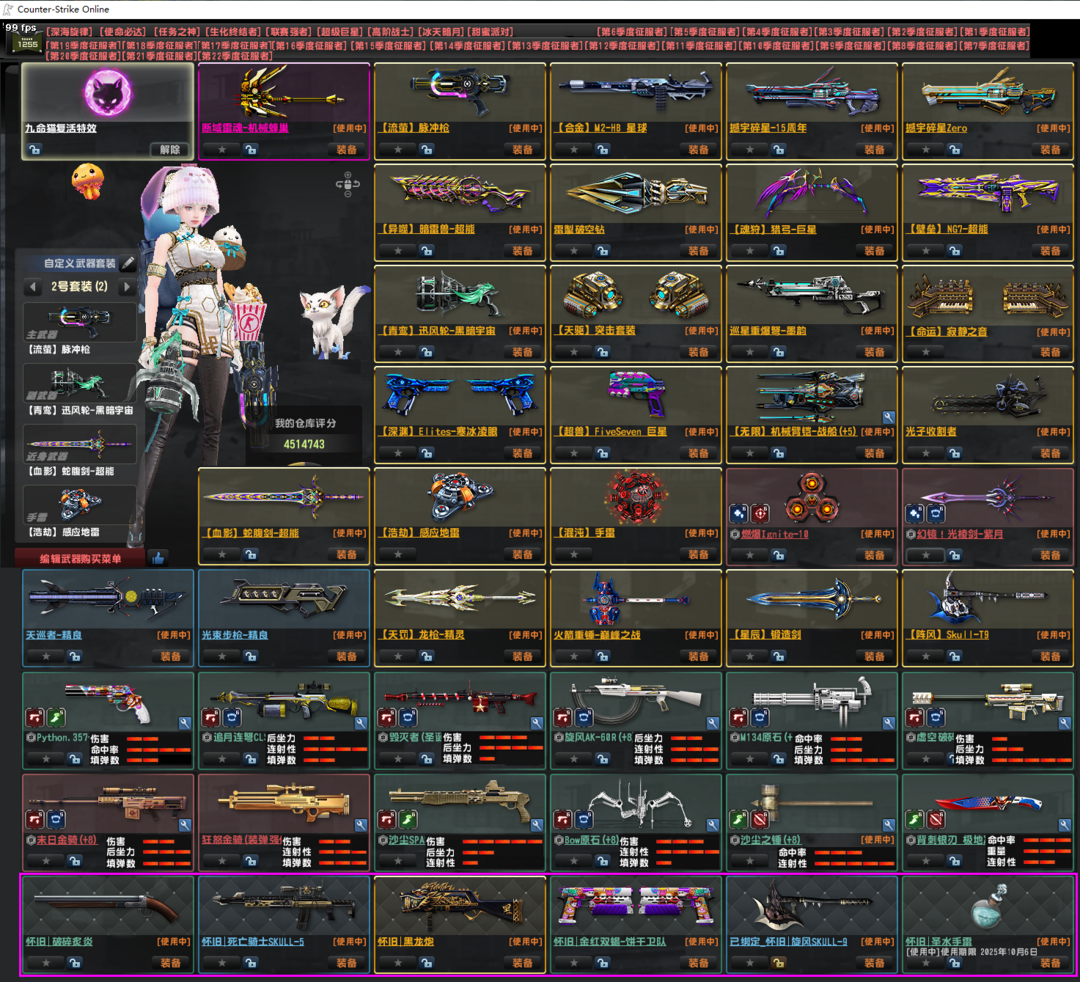Open wrench settings on Bow原石 card
The height and width of the screenshot is (982, 1080).
[713, 825]
